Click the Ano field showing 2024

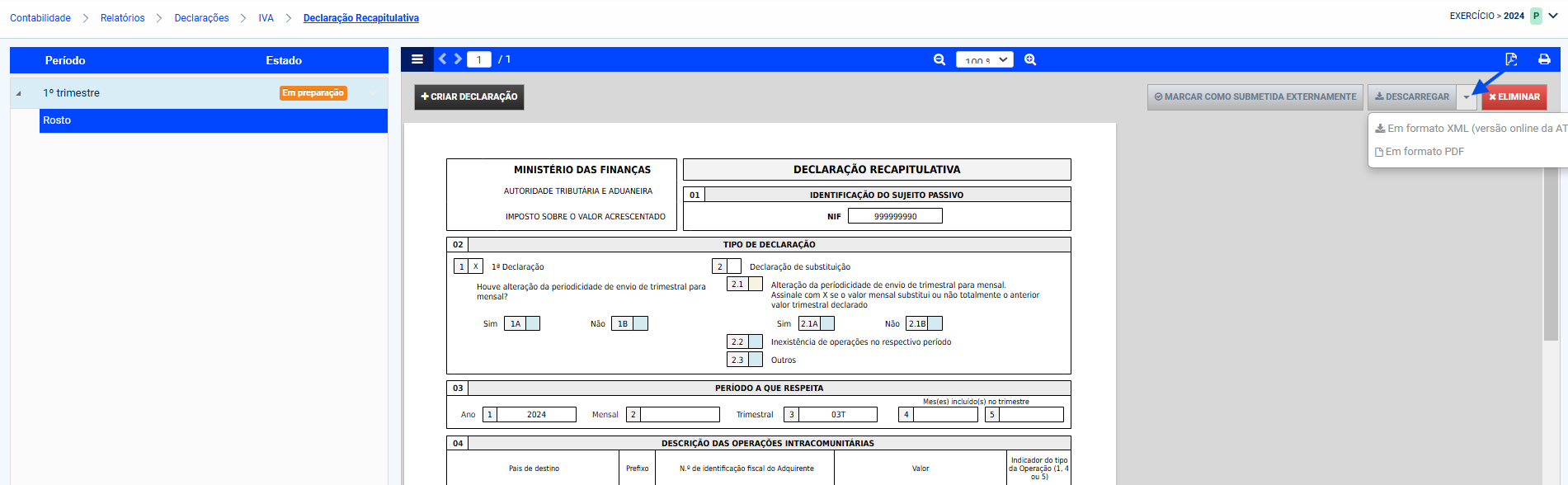pos(536,414)
